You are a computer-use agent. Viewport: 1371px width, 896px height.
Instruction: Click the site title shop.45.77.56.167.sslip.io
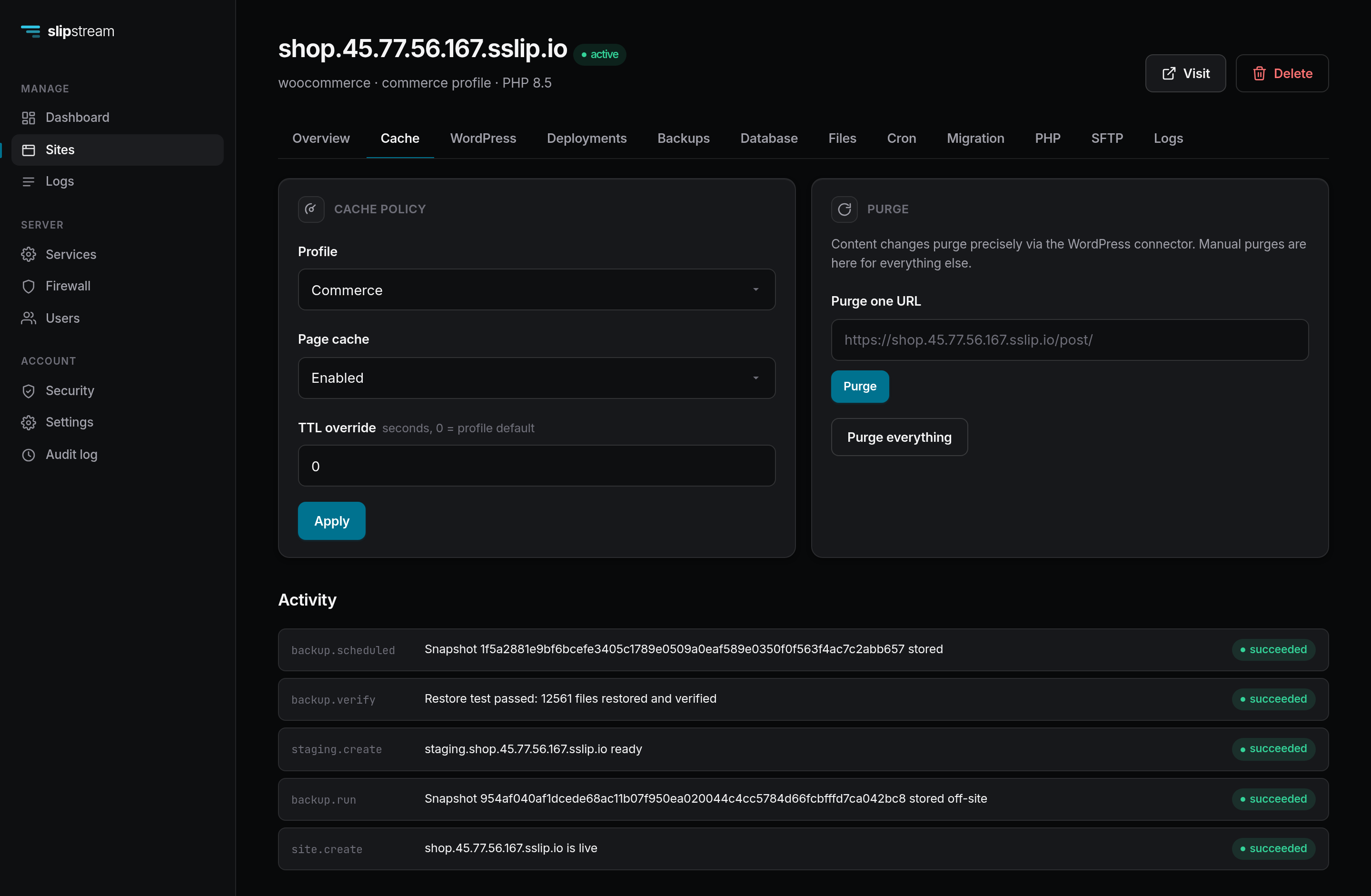[422, 49]
